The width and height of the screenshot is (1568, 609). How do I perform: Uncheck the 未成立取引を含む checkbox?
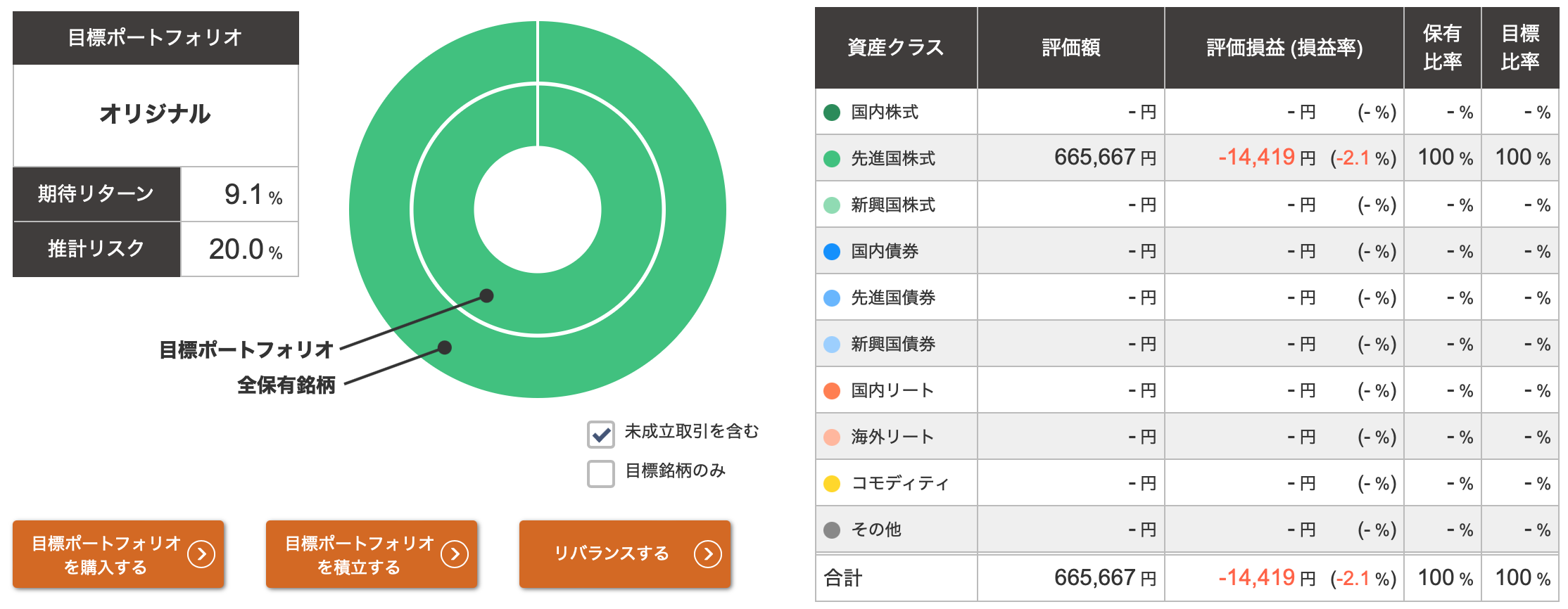pos(601,435)
